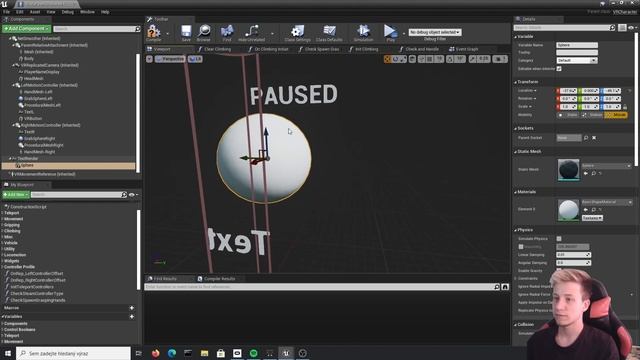Viewport: 640px width, 360px height.
Task: Open the variable Category dropdown
Action: [x=577, y=60]
